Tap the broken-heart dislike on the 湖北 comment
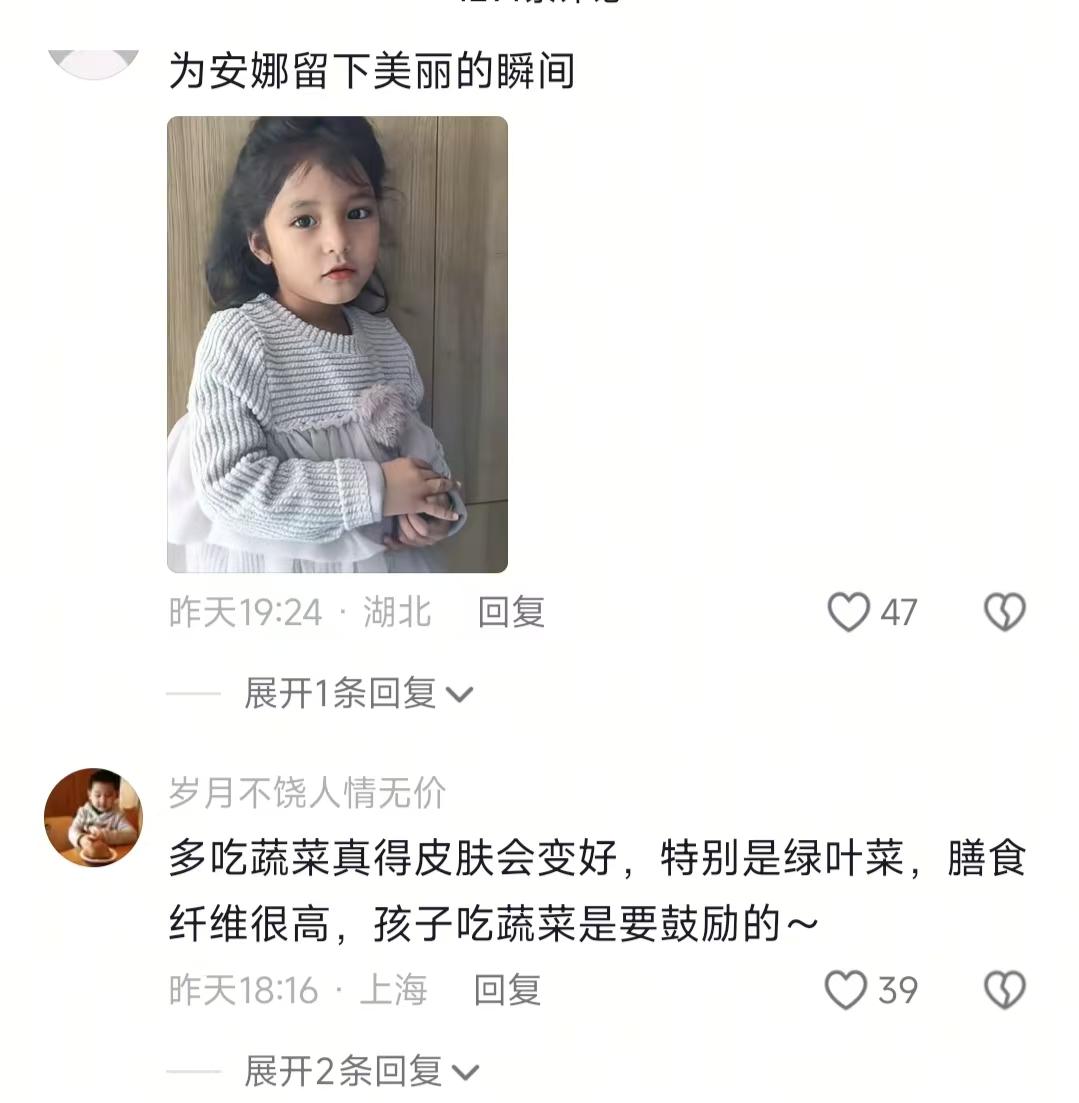This screenshot has height=1103, width=1079. point(1004,612)
